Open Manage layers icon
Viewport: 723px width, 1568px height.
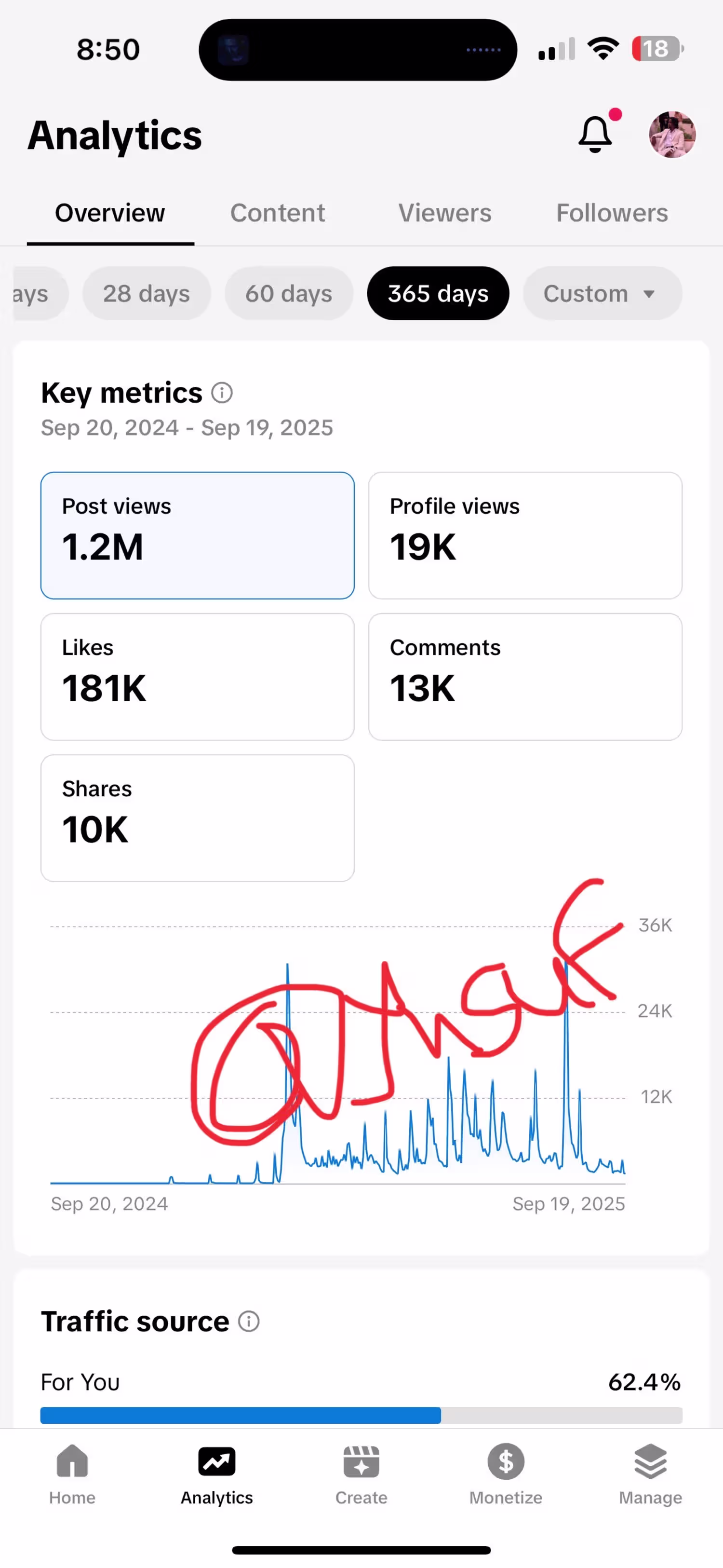651,1461
